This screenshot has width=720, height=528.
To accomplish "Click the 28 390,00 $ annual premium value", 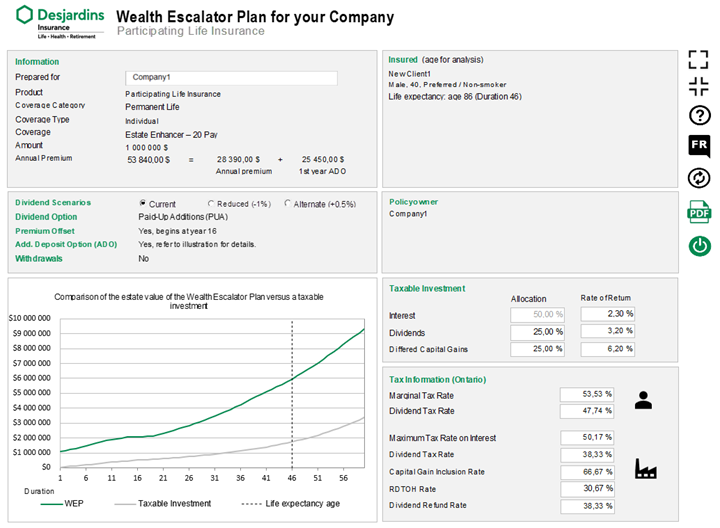I will 238,159.
